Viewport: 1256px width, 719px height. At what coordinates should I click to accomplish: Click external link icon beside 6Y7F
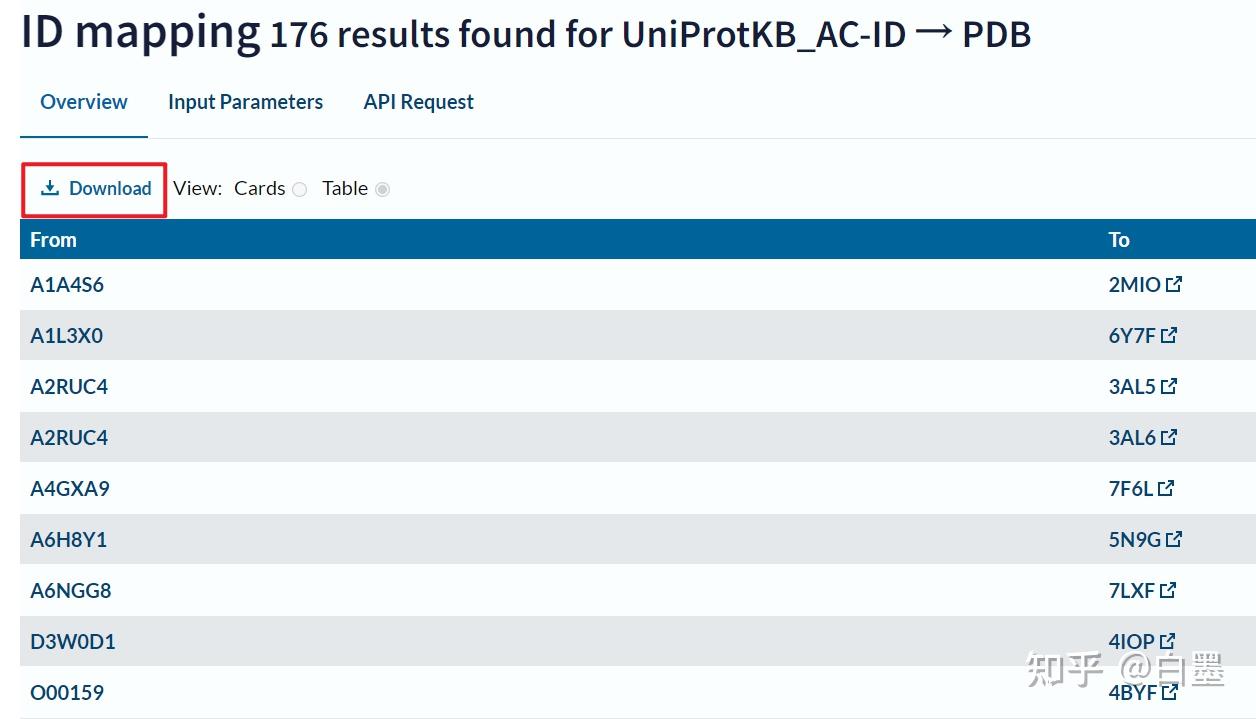[x=1168, y=334]
